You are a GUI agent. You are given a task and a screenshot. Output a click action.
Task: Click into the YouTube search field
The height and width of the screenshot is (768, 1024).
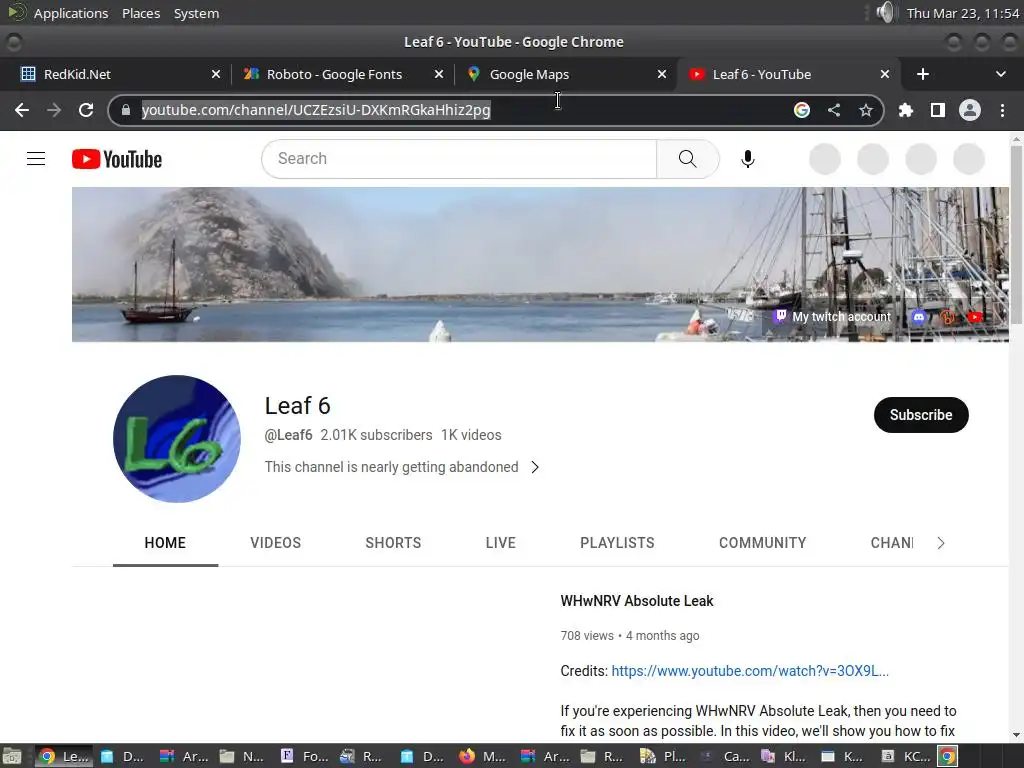pos(459,159)
